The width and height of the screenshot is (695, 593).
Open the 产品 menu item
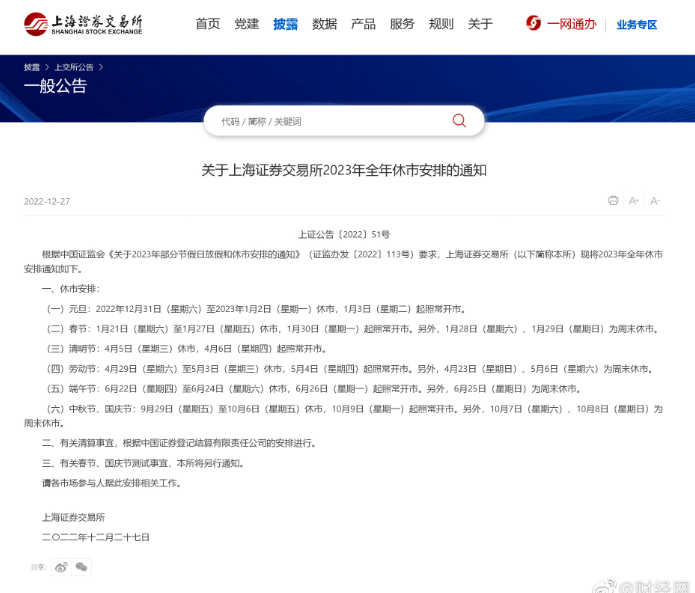click(363, 24)
